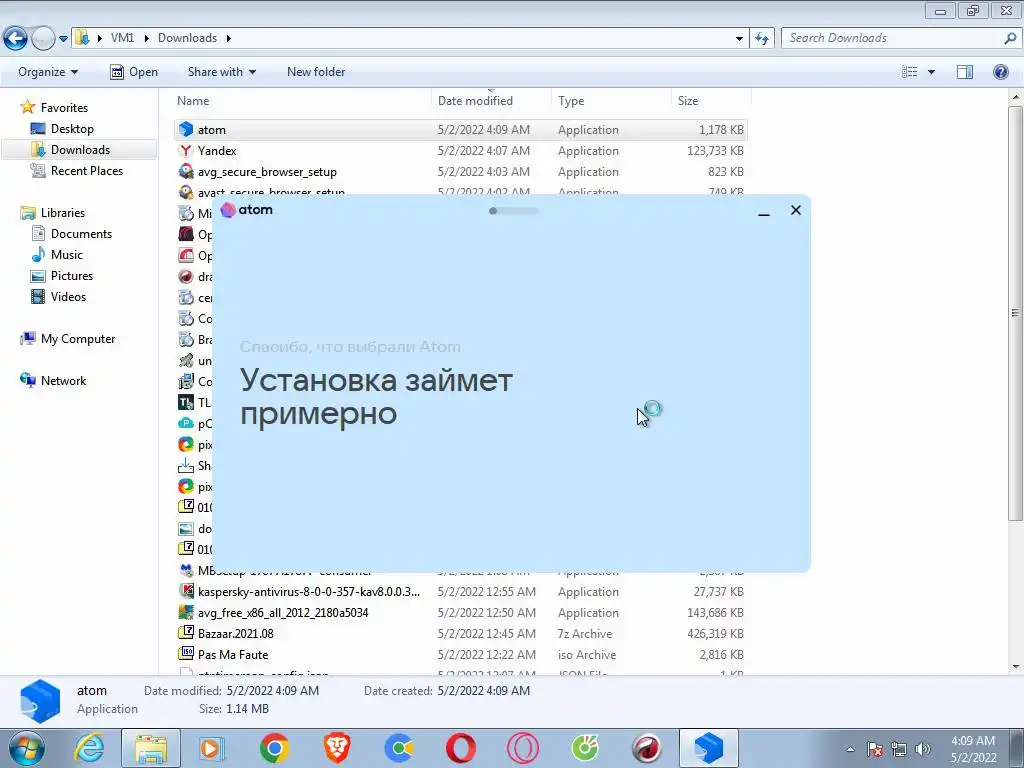The image size is (1024, 768).
Task: Sort by Date modified column header
Action: coord(475,101)
